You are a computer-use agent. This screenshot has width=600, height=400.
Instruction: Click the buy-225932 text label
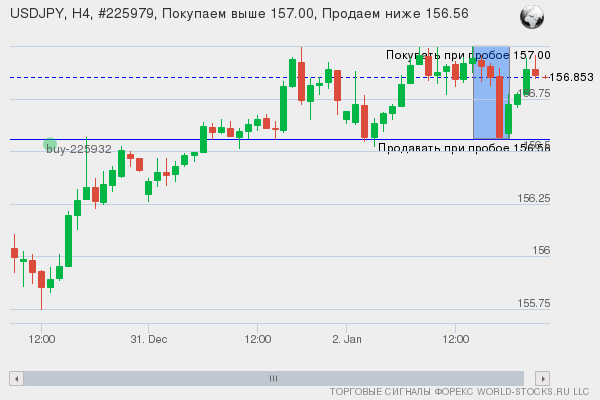coord(79,149)
